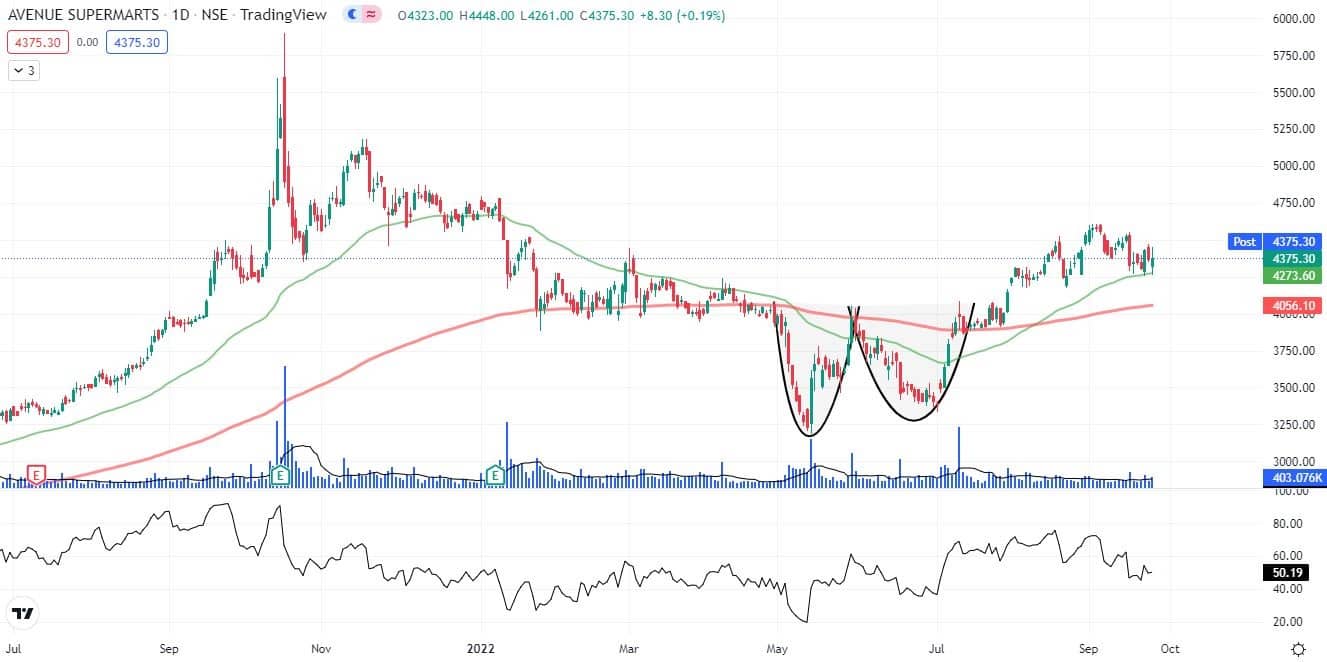Click the blue 4375.30 buy price box
Viewport: 1327px width, 662px height.
click(139, 42)
